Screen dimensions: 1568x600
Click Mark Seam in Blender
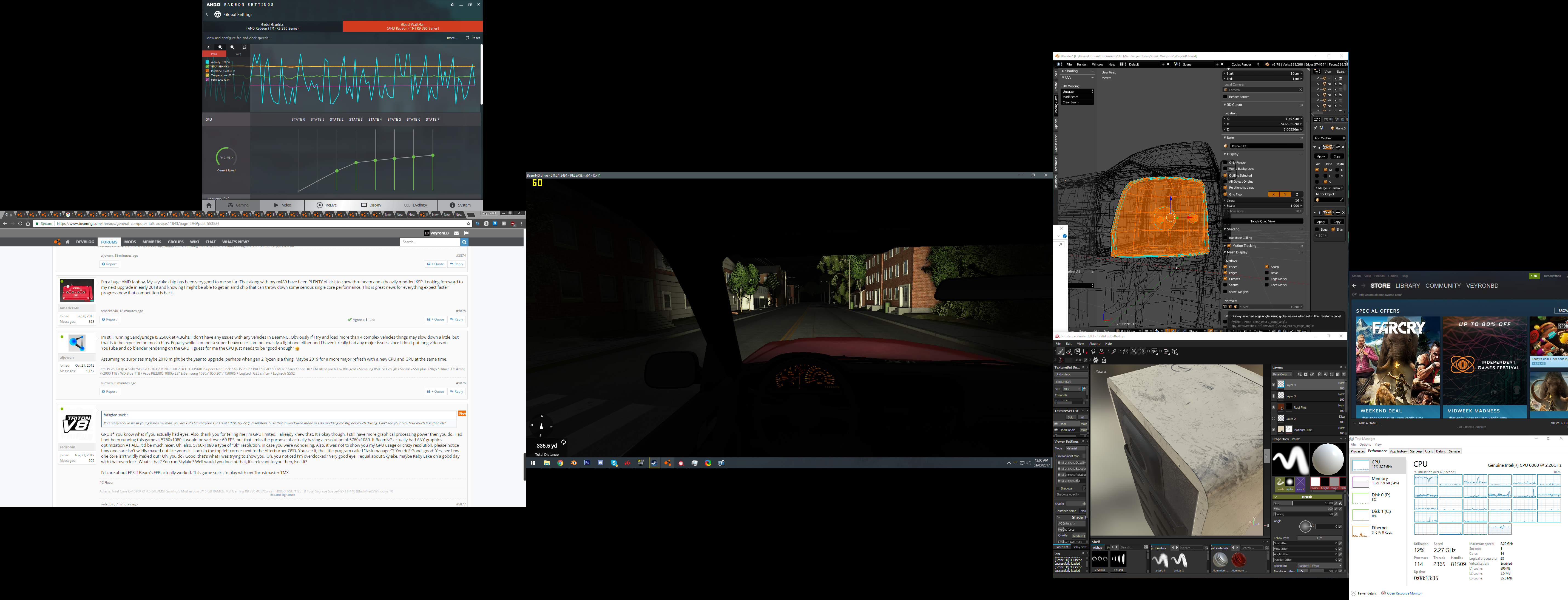(x=1077, y=97)
